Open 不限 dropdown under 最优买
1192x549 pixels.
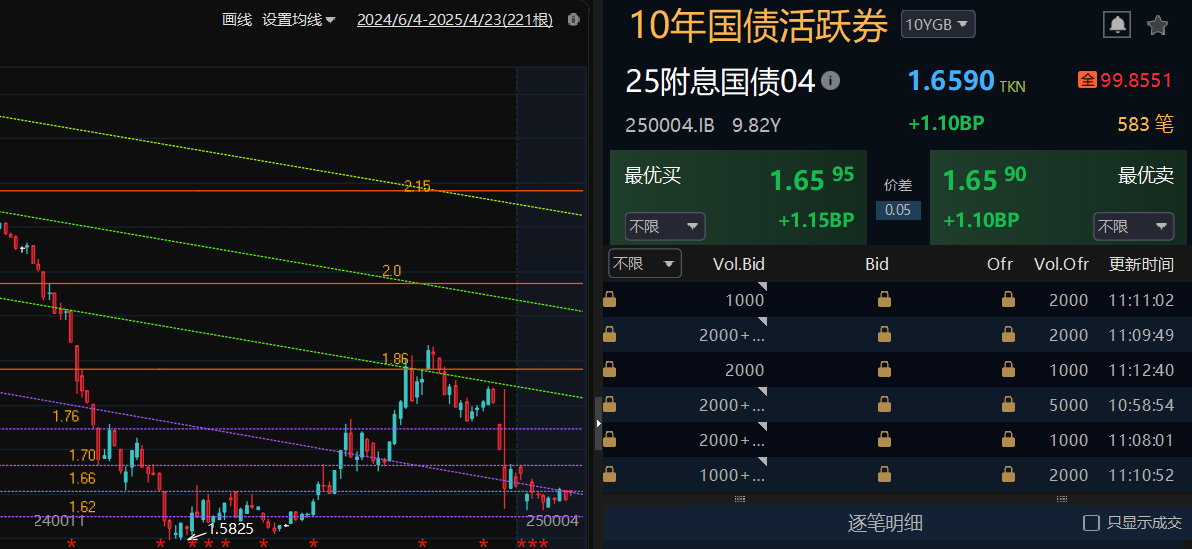pyautogui.click(x=664, y=227)
